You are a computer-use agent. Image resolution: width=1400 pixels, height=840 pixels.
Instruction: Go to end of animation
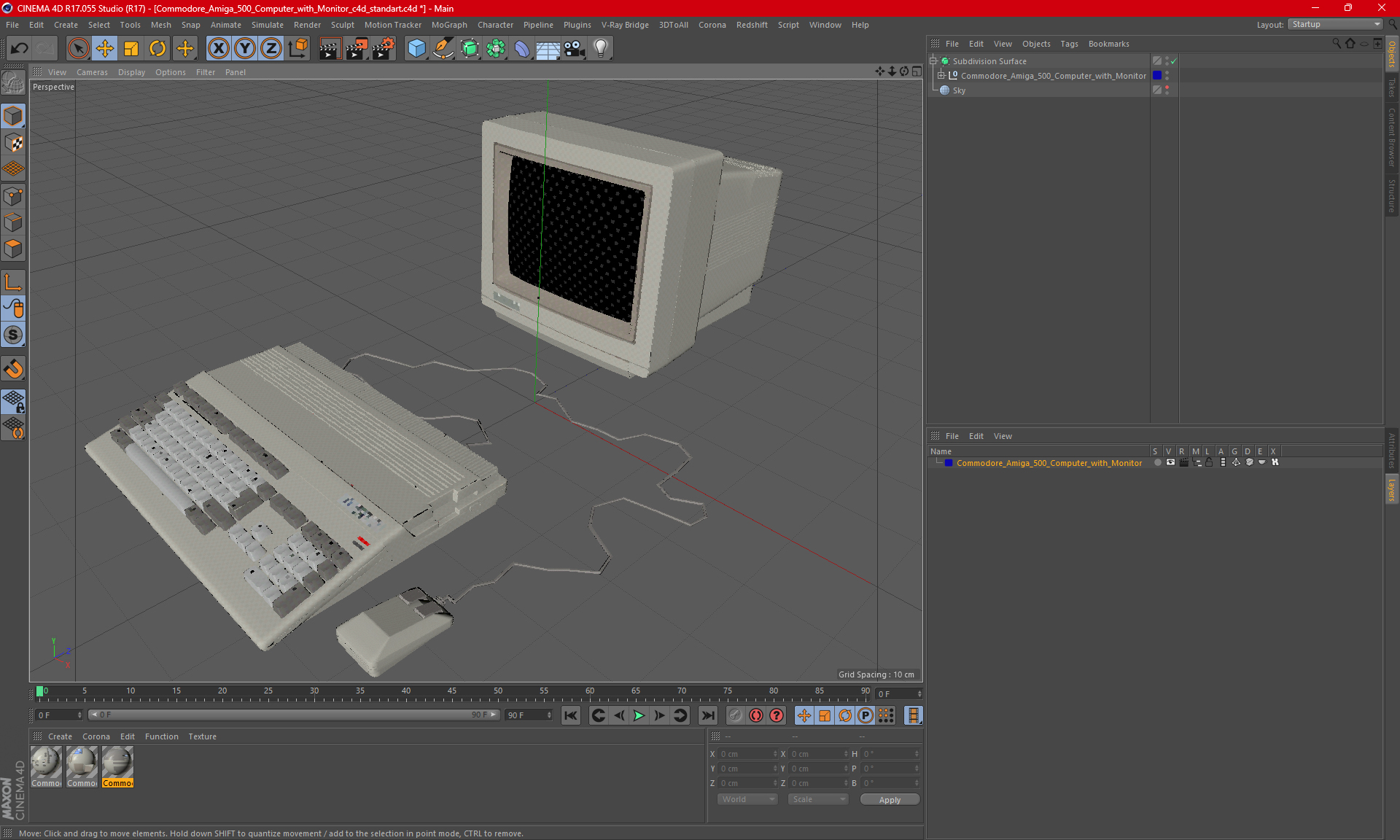(x=707, y=715)
